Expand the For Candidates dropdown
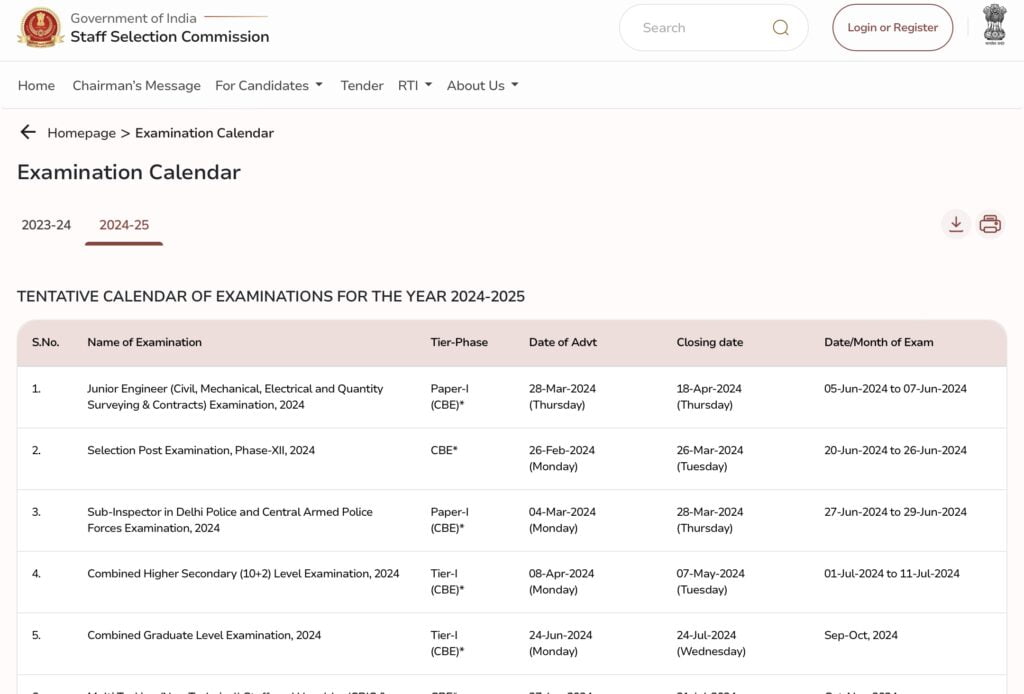1024x694 pixels. tap(269, 86)
